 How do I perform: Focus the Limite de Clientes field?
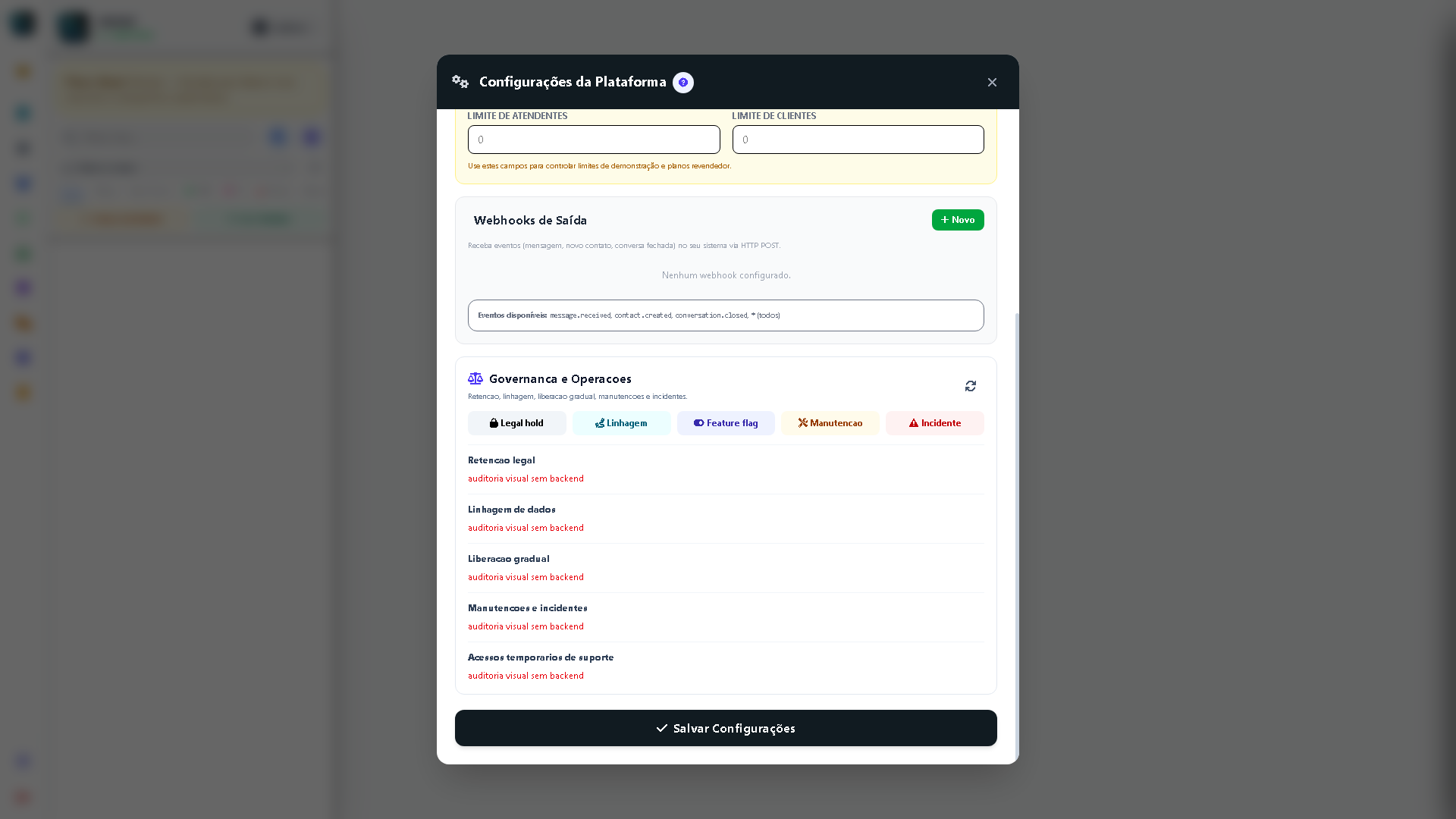click(x=858, y=140)
